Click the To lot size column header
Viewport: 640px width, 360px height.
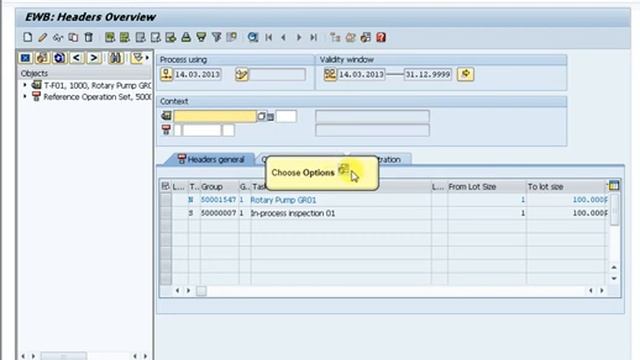tap(567, 187)
